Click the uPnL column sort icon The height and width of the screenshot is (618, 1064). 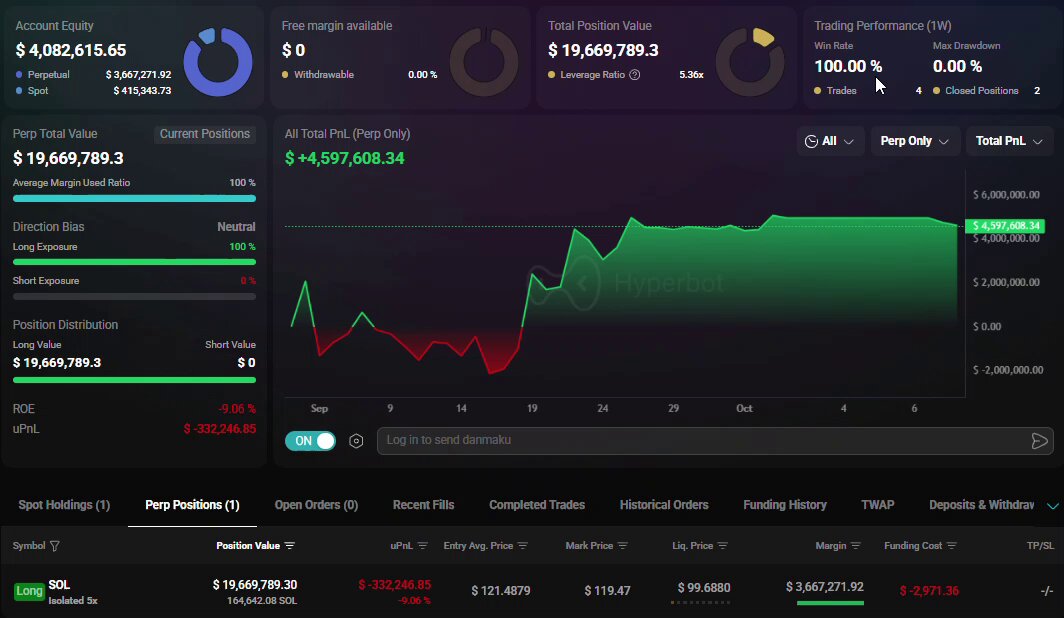[423, 546]
